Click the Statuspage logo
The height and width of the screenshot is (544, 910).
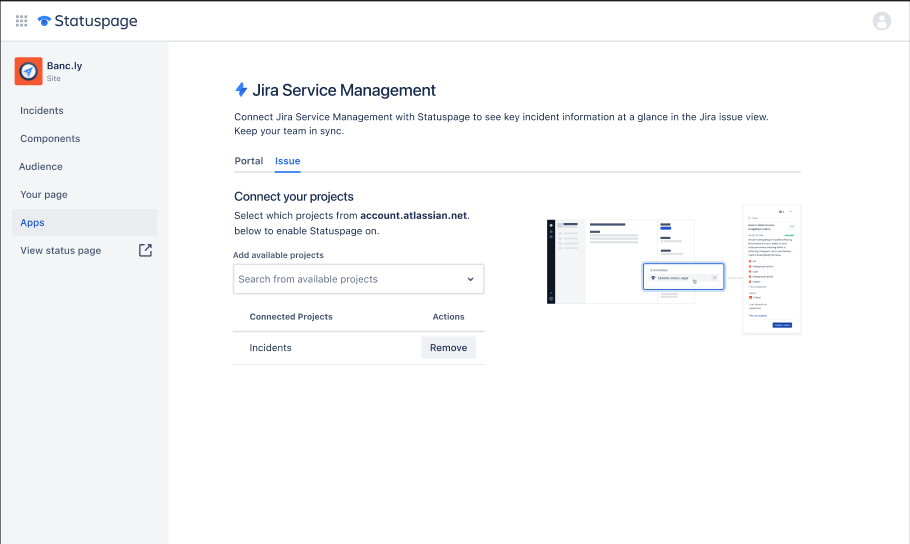[x=88, y=21]
